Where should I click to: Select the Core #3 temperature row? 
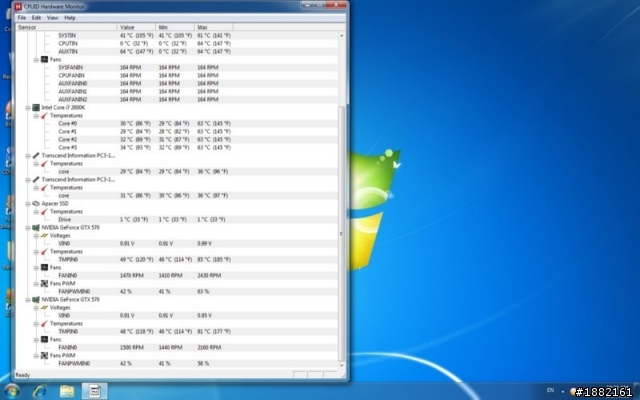pyautogui.click(x=177, y=147)
